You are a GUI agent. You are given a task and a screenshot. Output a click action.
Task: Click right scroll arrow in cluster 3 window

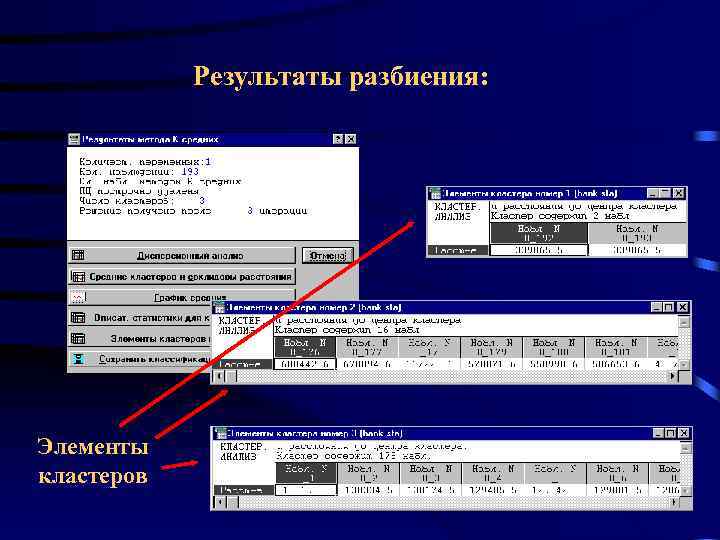(x=674, y=502)
